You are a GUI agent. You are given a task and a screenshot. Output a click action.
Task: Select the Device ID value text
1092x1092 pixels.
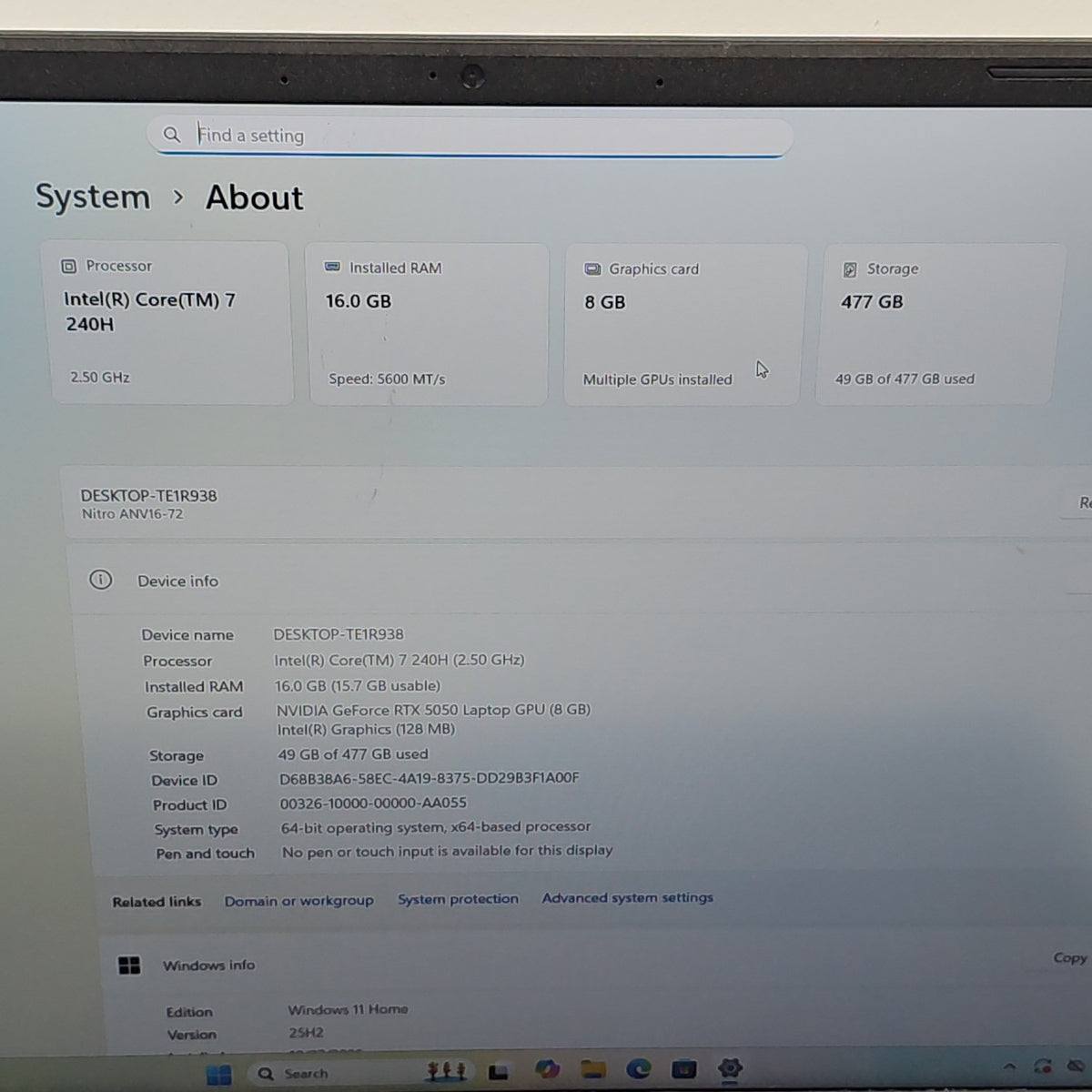[x=430, y=778]
